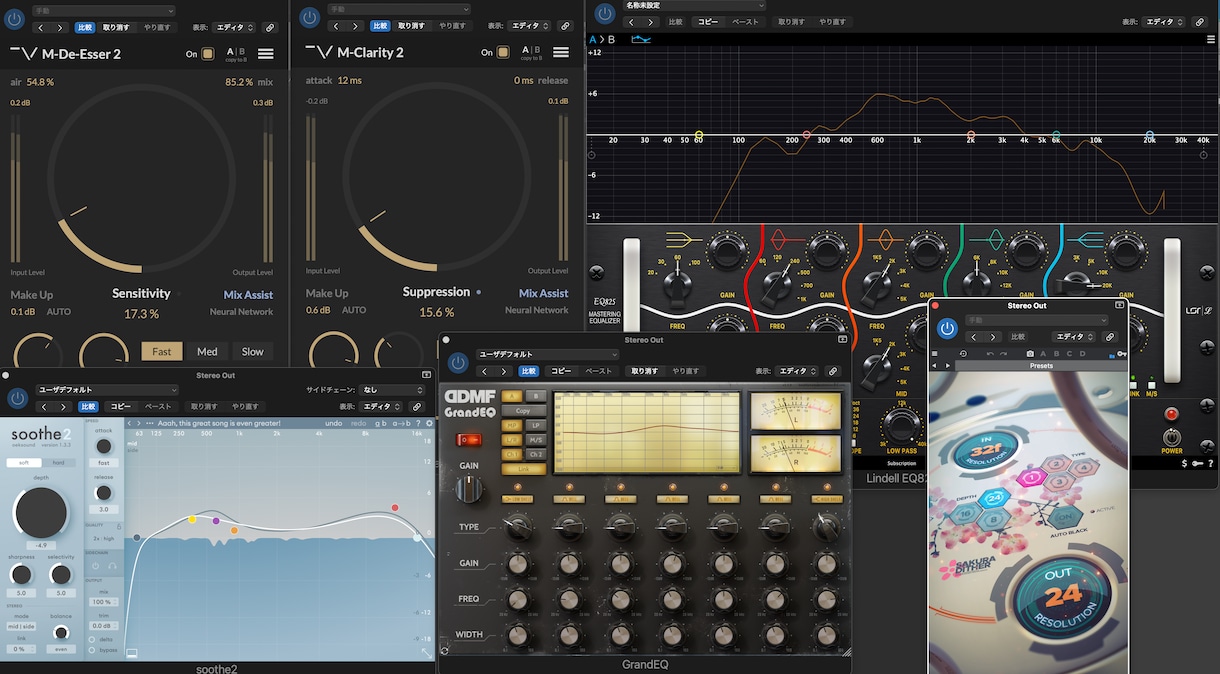Click soothe2 resize arrow icon
Image resolution: width=1220 pixels, height=674 pixels.
427,653
